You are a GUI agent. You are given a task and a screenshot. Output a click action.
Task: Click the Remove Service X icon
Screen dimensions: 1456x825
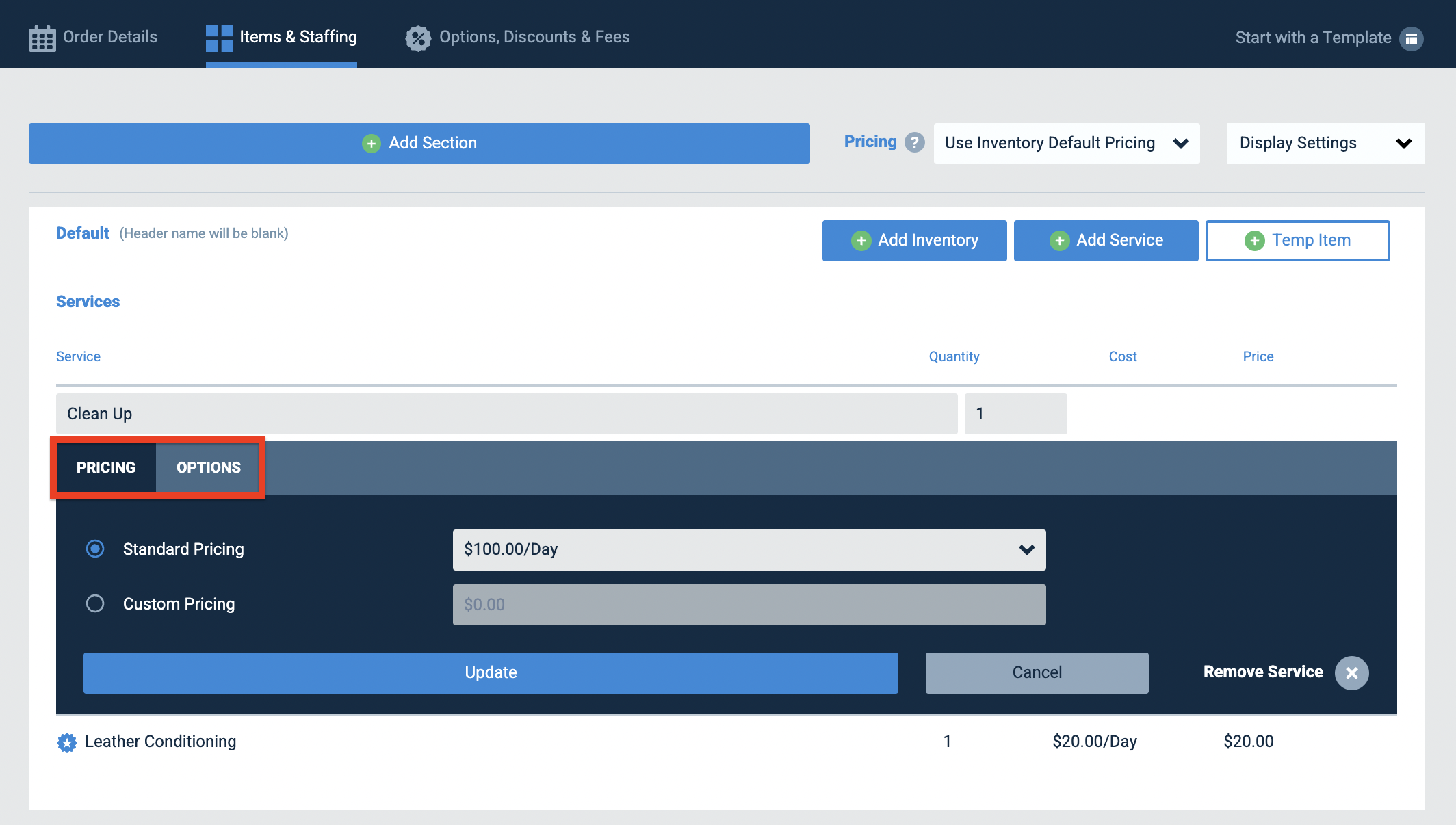(x=1352, y=673)
